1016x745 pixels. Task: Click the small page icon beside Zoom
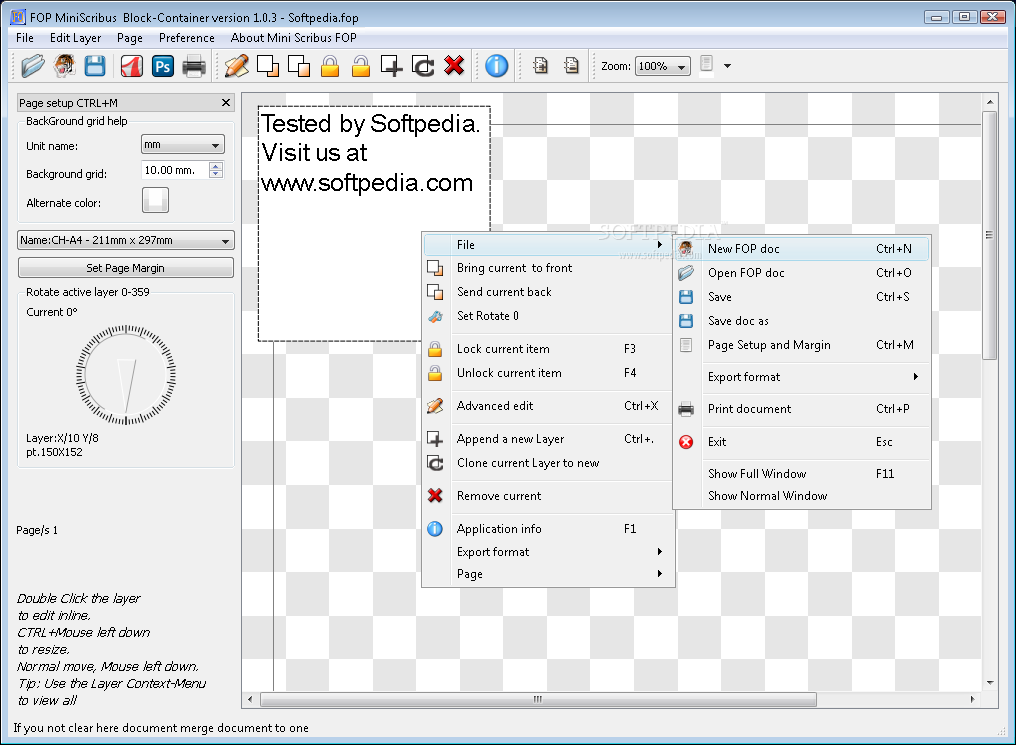pos(706,63)
